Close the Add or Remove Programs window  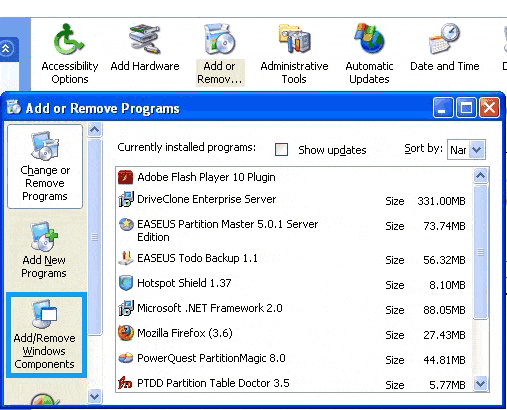(489, 108)
